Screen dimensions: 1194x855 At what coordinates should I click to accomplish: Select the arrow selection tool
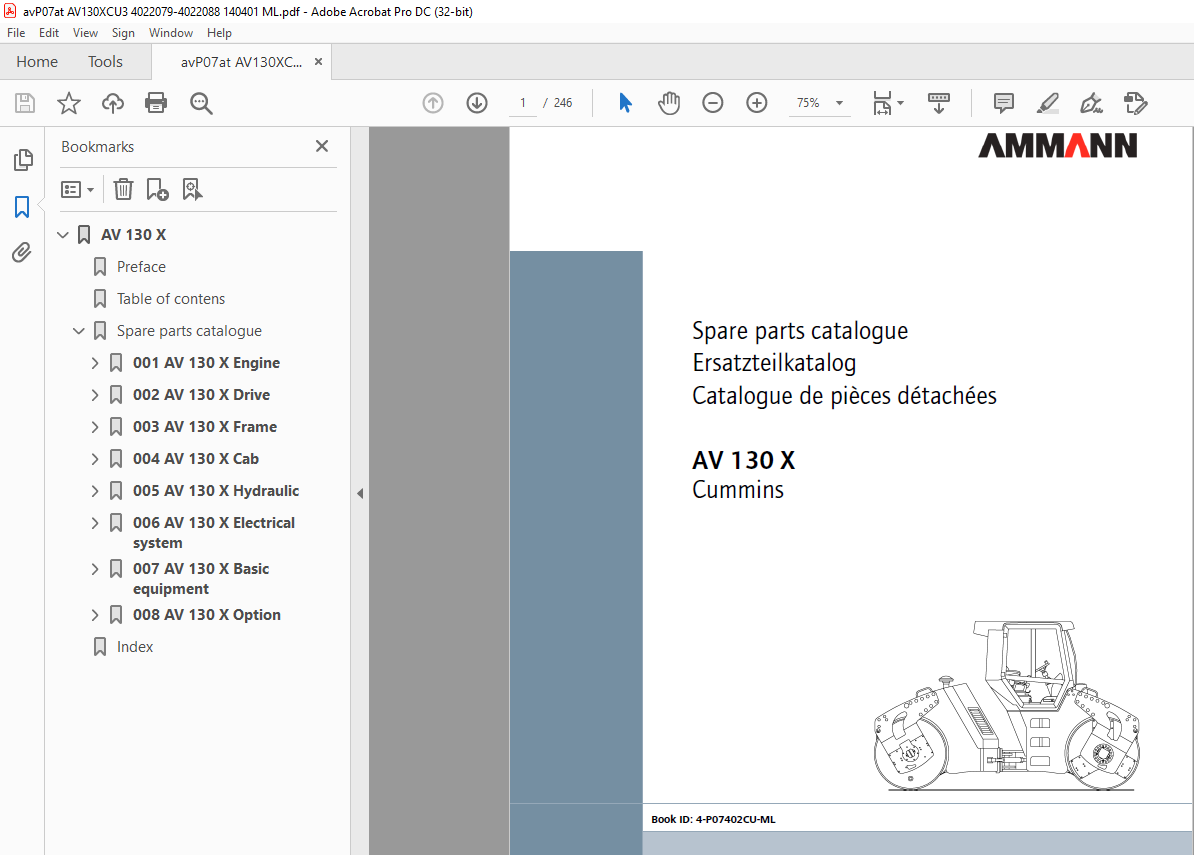[x=625, y=103]
